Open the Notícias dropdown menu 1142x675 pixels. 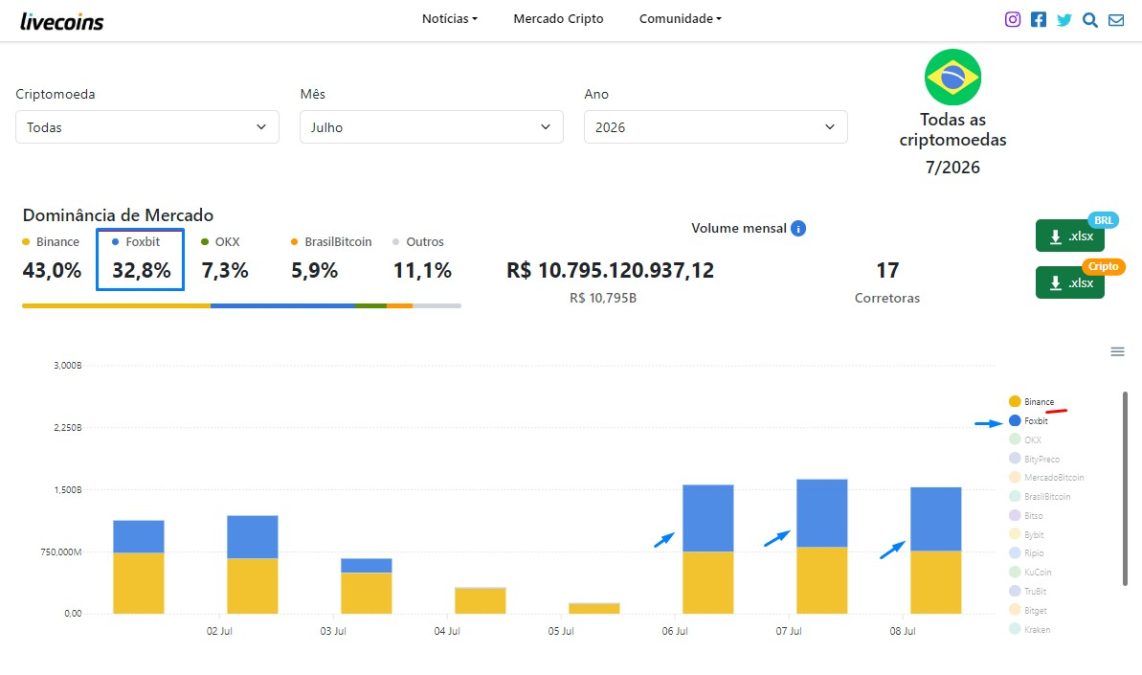point(449,19)
